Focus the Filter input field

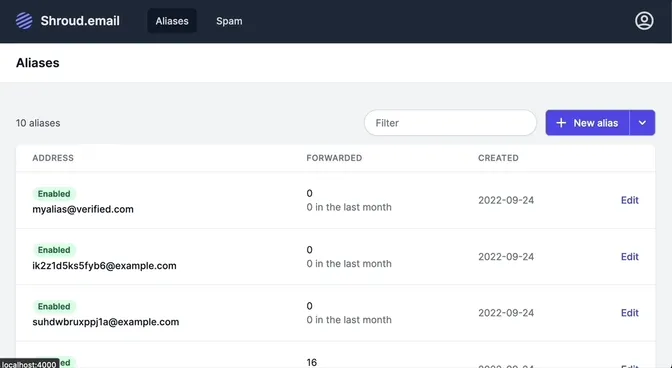click(450, 123)
